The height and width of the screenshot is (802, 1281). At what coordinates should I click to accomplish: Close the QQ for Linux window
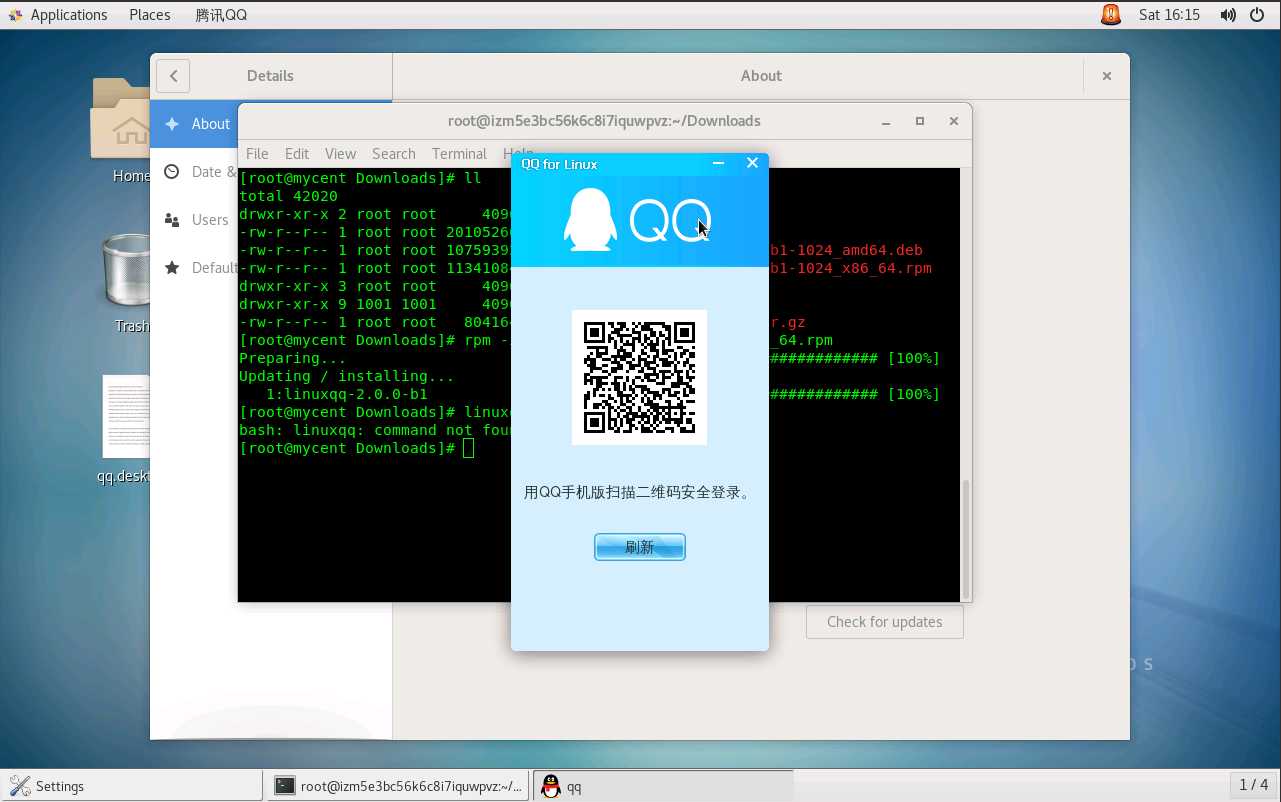(752, 163)
